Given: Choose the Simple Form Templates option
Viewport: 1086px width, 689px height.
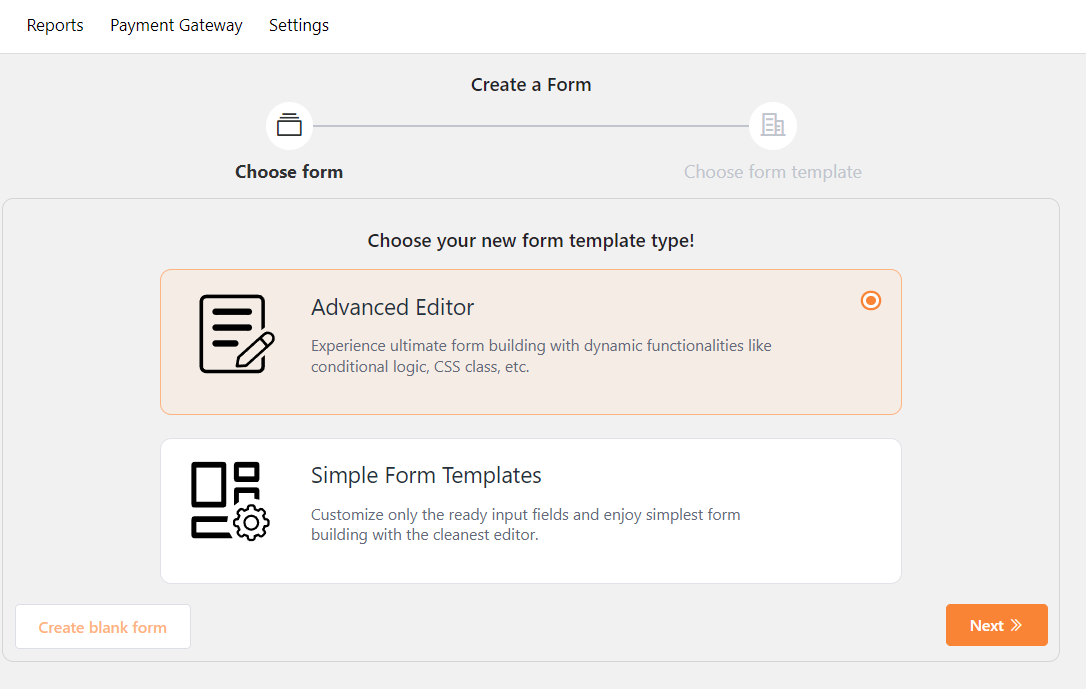Looking at the screenshot, I should pyautogui.click(x=531, y=511).
